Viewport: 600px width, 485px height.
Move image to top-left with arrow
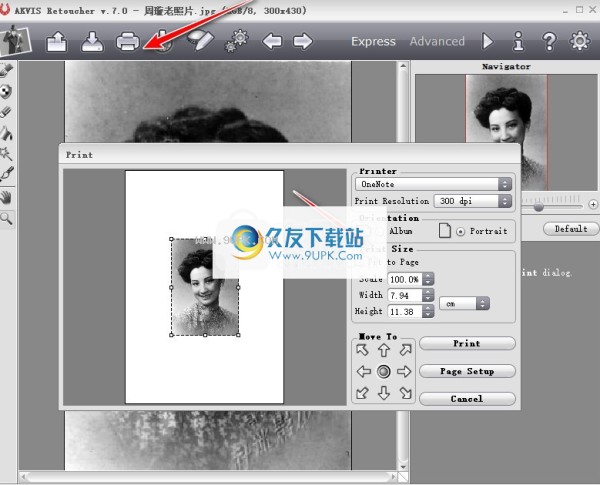click(362, 349)
